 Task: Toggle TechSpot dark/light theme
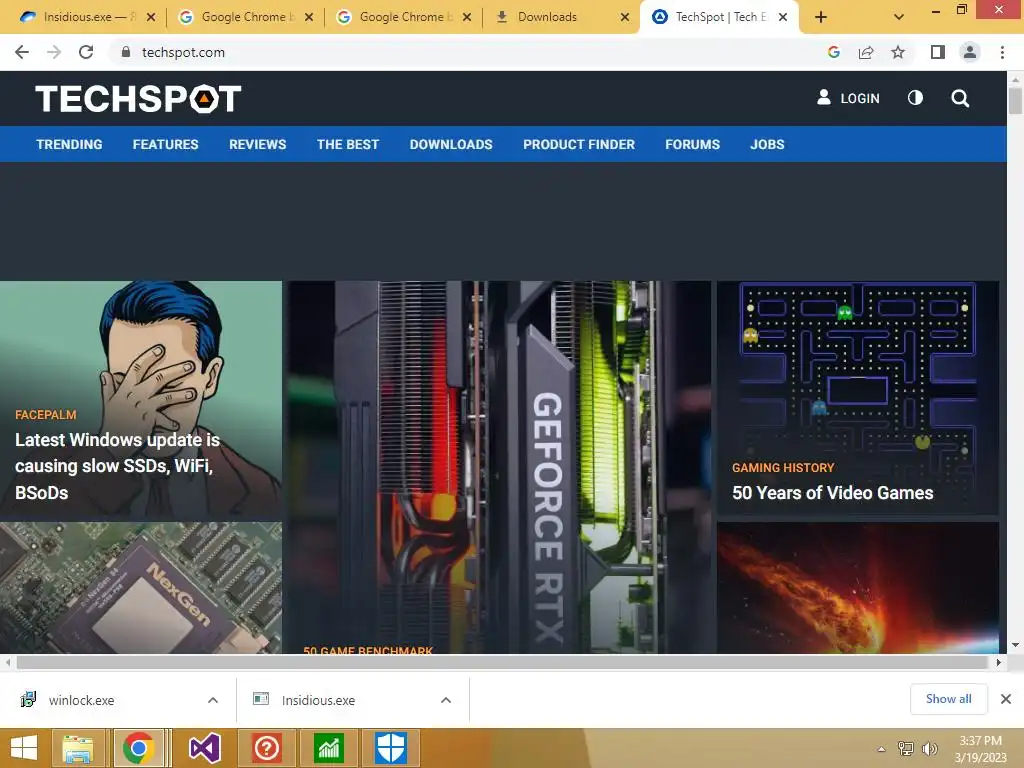point(915,98)
